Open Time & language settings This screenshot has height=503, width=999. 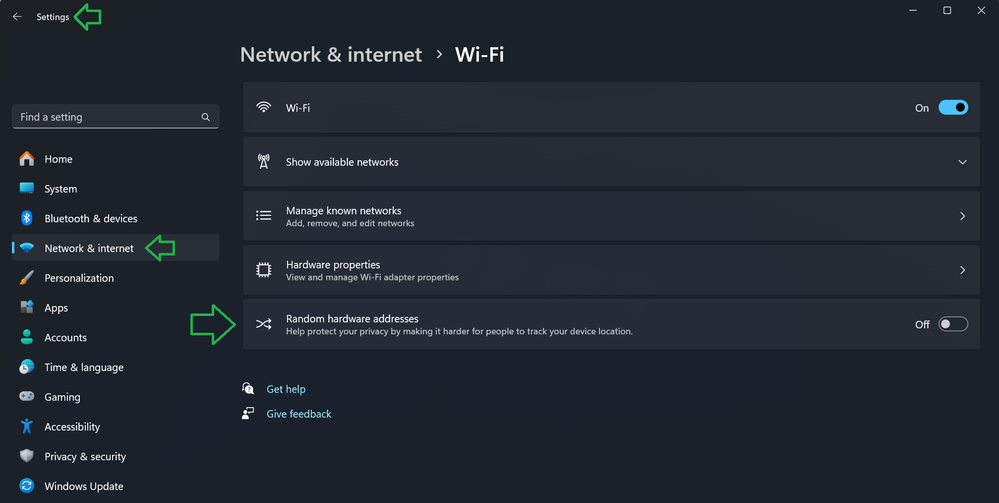[83, 367]
